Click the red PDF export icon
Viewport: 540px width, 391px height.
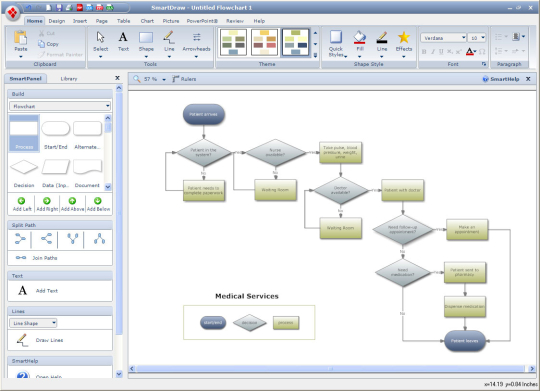pos(80,7)
